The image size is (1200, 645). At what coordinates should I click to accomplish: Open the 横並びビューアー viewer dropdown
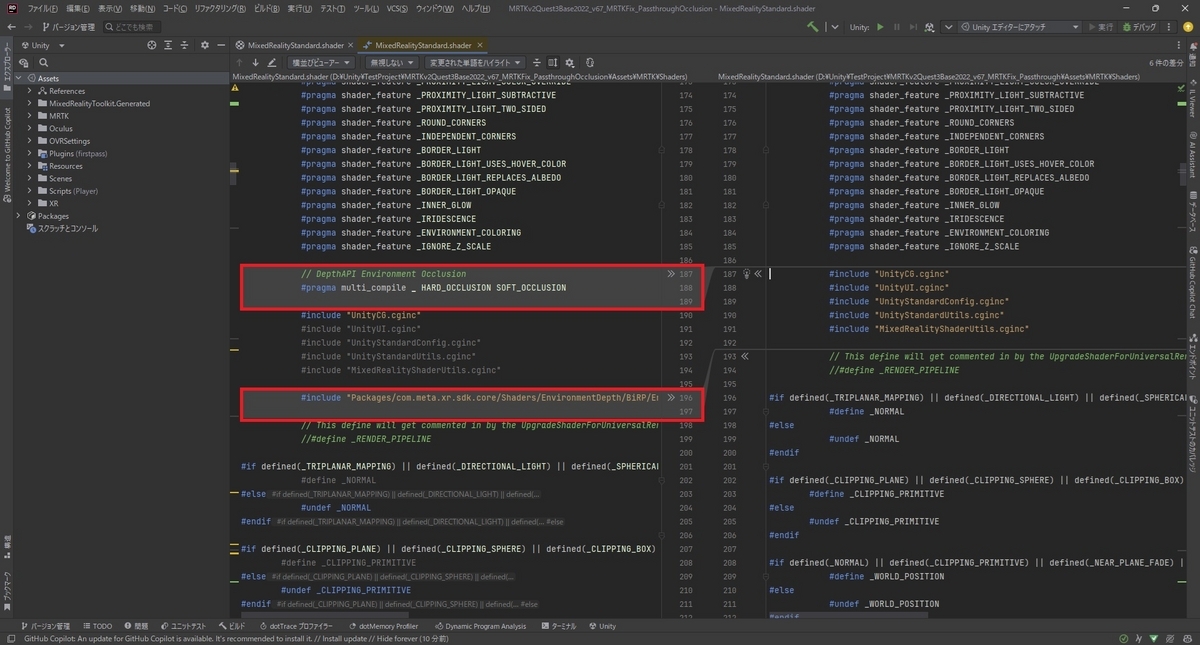click(320, 62)
